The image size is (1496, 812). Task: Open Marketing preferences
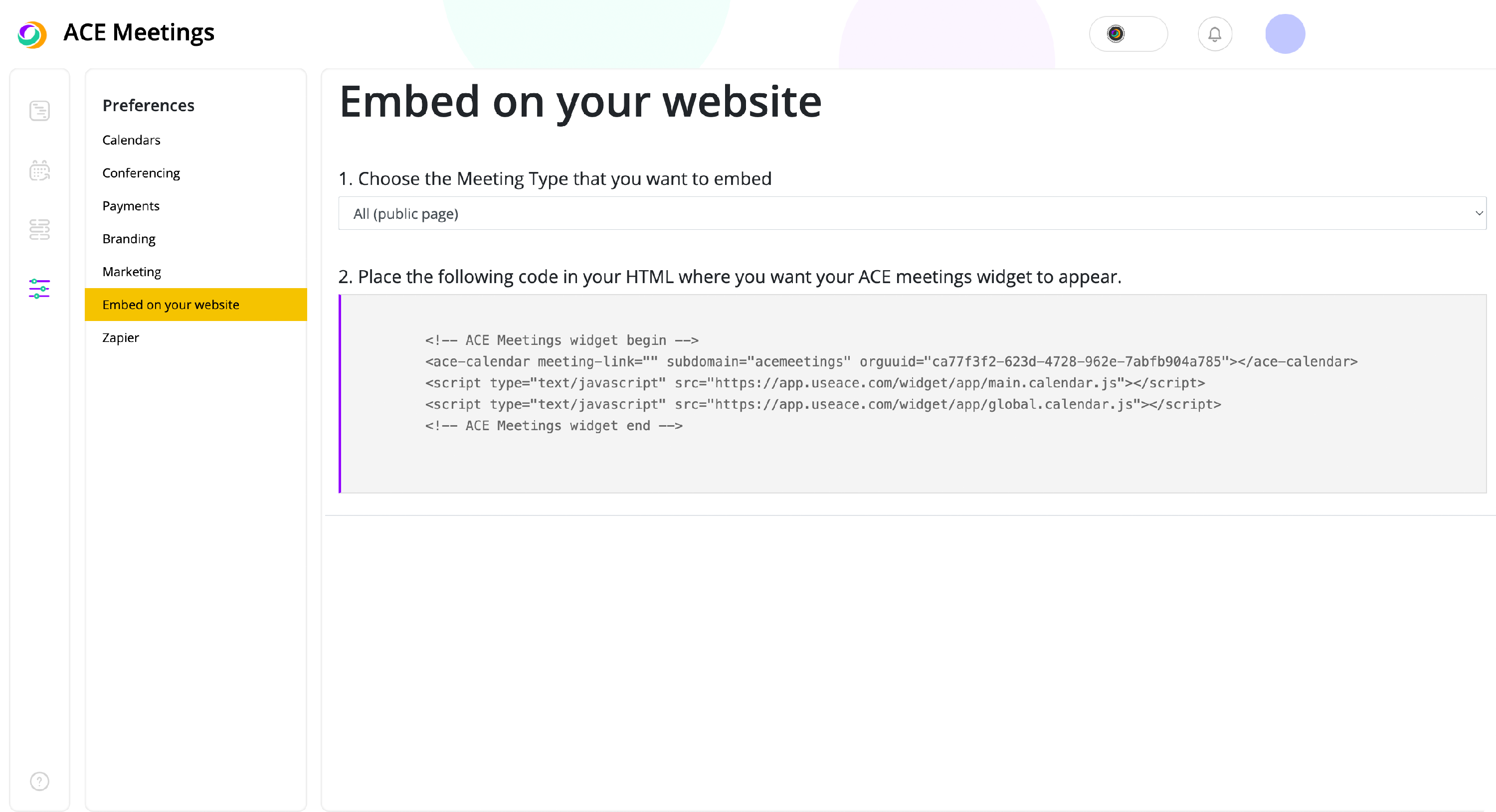coord(132,272)
